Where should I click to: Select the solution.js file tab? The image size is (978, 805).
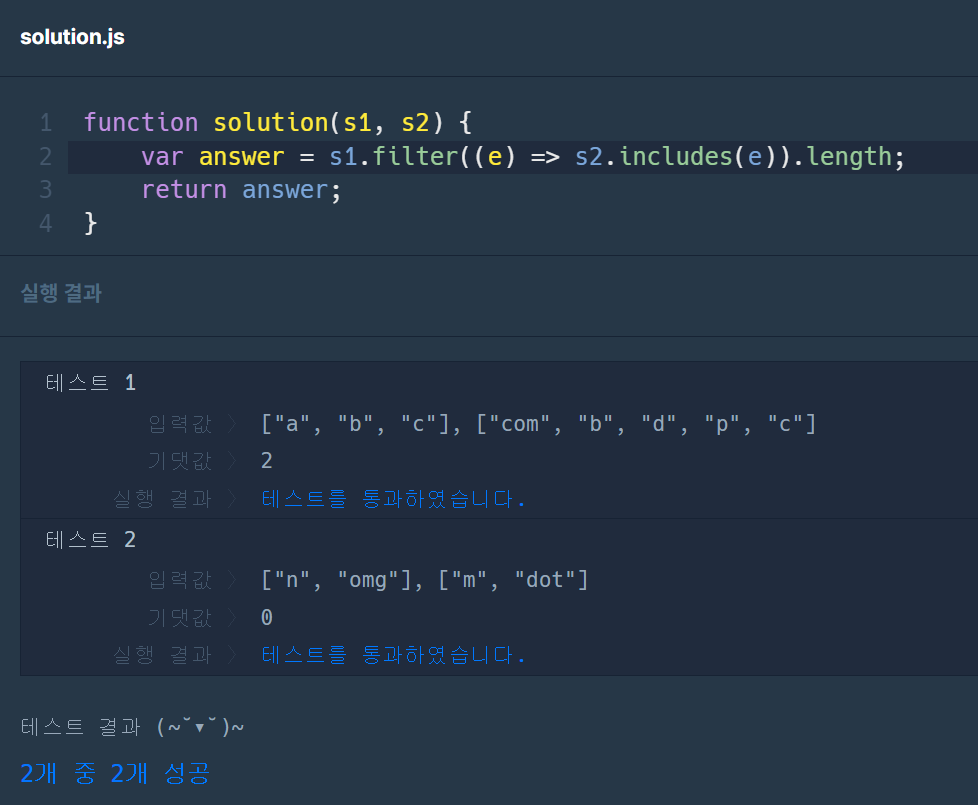pyautogui.click(x=72, y=37)
